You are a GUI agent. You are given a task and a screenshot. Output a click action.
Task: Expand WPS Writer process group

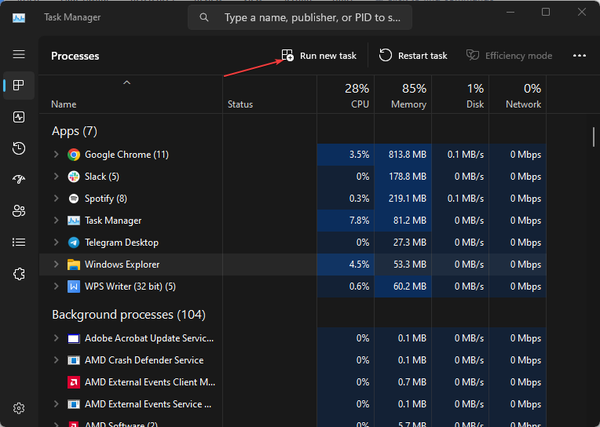point(56,287)
